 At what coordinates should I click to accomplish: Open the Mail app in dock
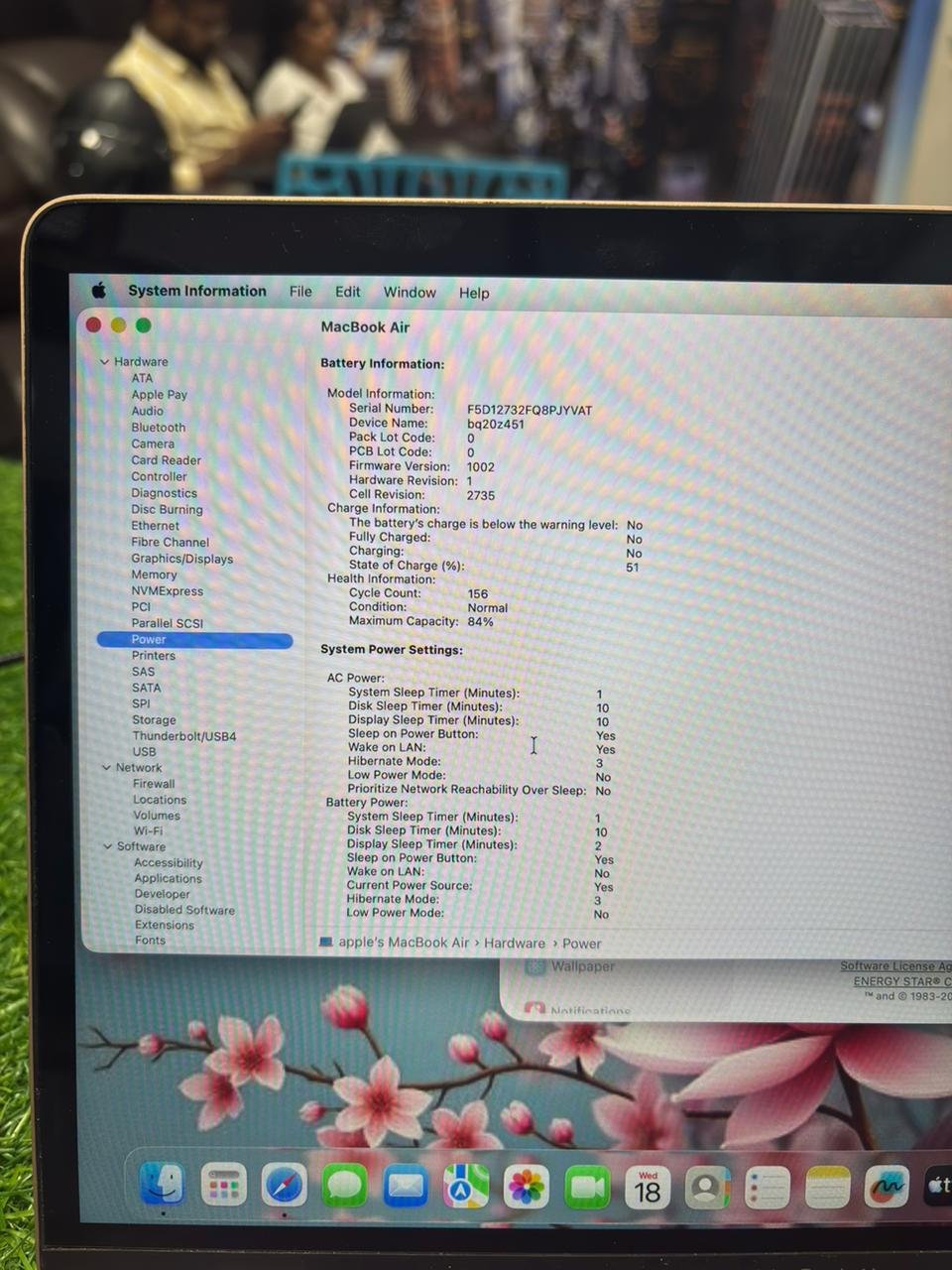405,1187
